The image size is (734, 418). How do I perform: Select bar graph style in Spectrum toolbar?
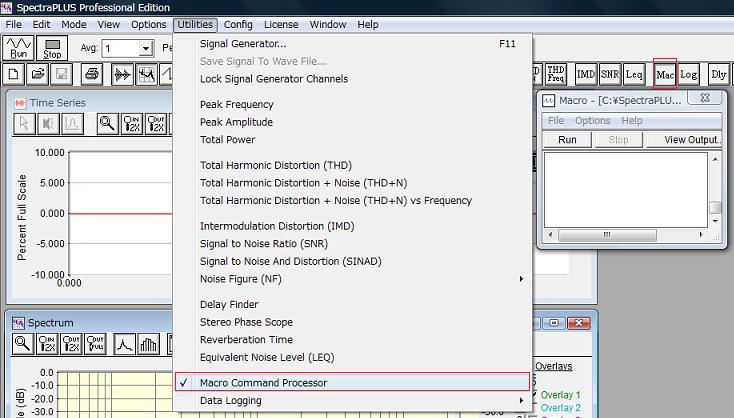coord(149,344)
